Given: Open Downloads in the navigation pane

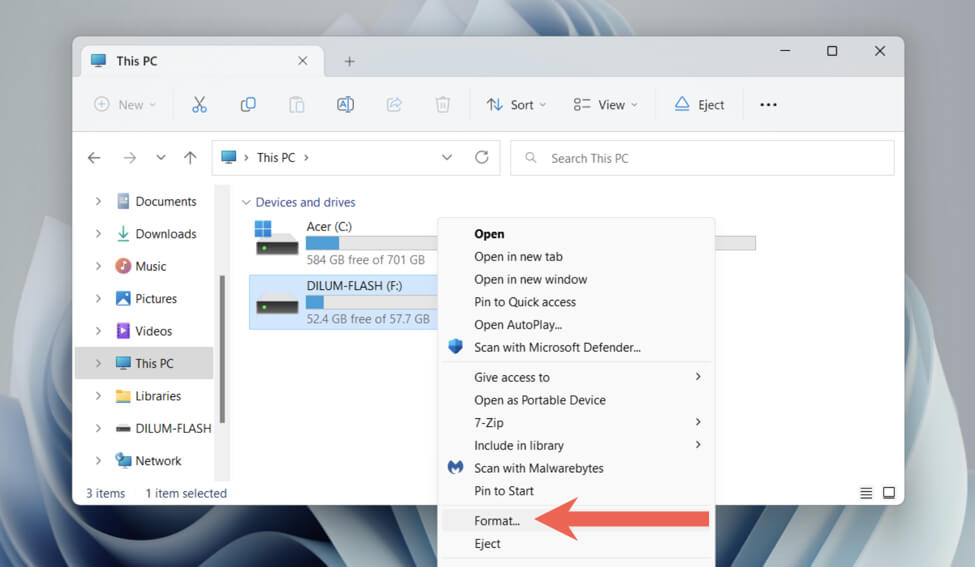Looking at the screenshot, I should coord(165,234).
